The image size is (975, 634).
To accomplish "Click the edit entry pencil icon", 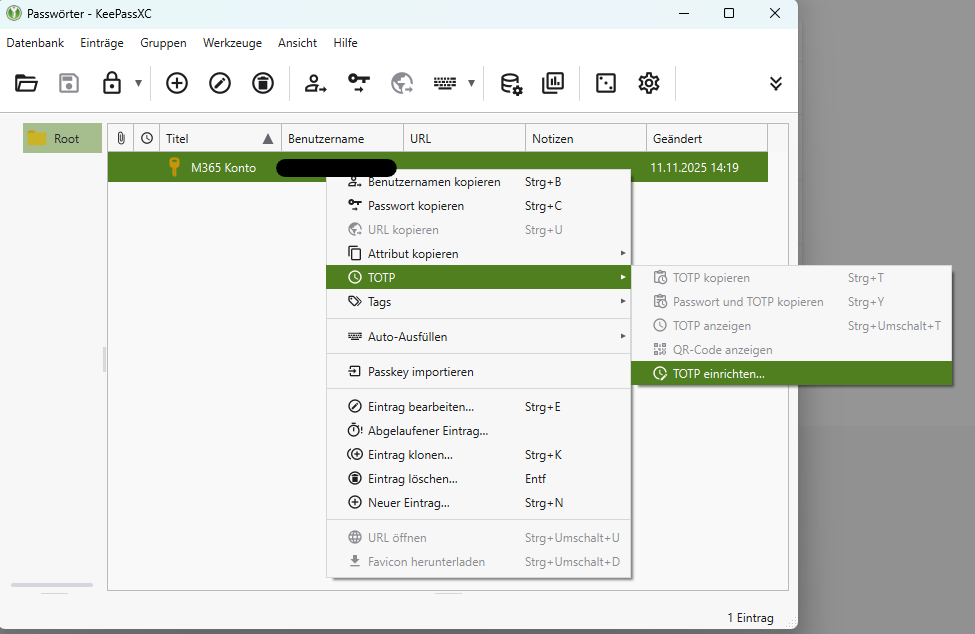I will pos(220,83).
